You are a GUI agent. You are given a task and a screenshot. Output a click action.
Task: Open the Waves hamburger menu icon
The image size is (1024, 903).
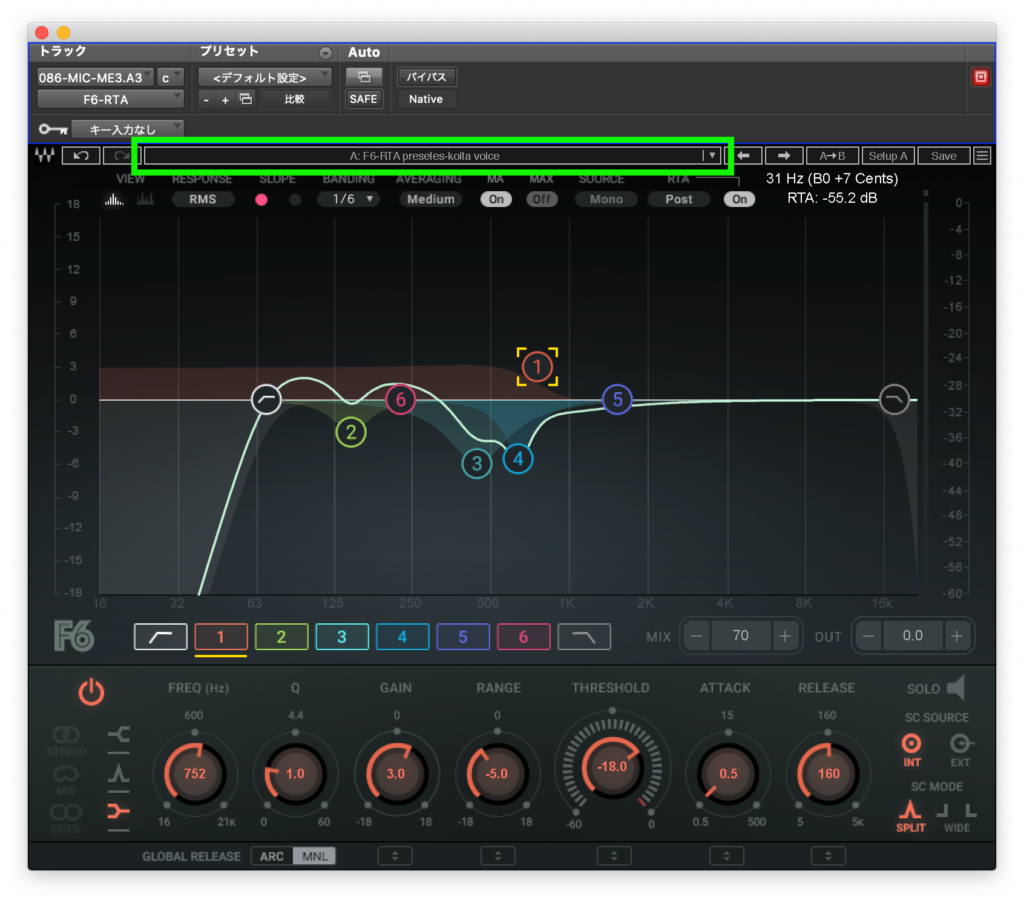click(982, 156)
